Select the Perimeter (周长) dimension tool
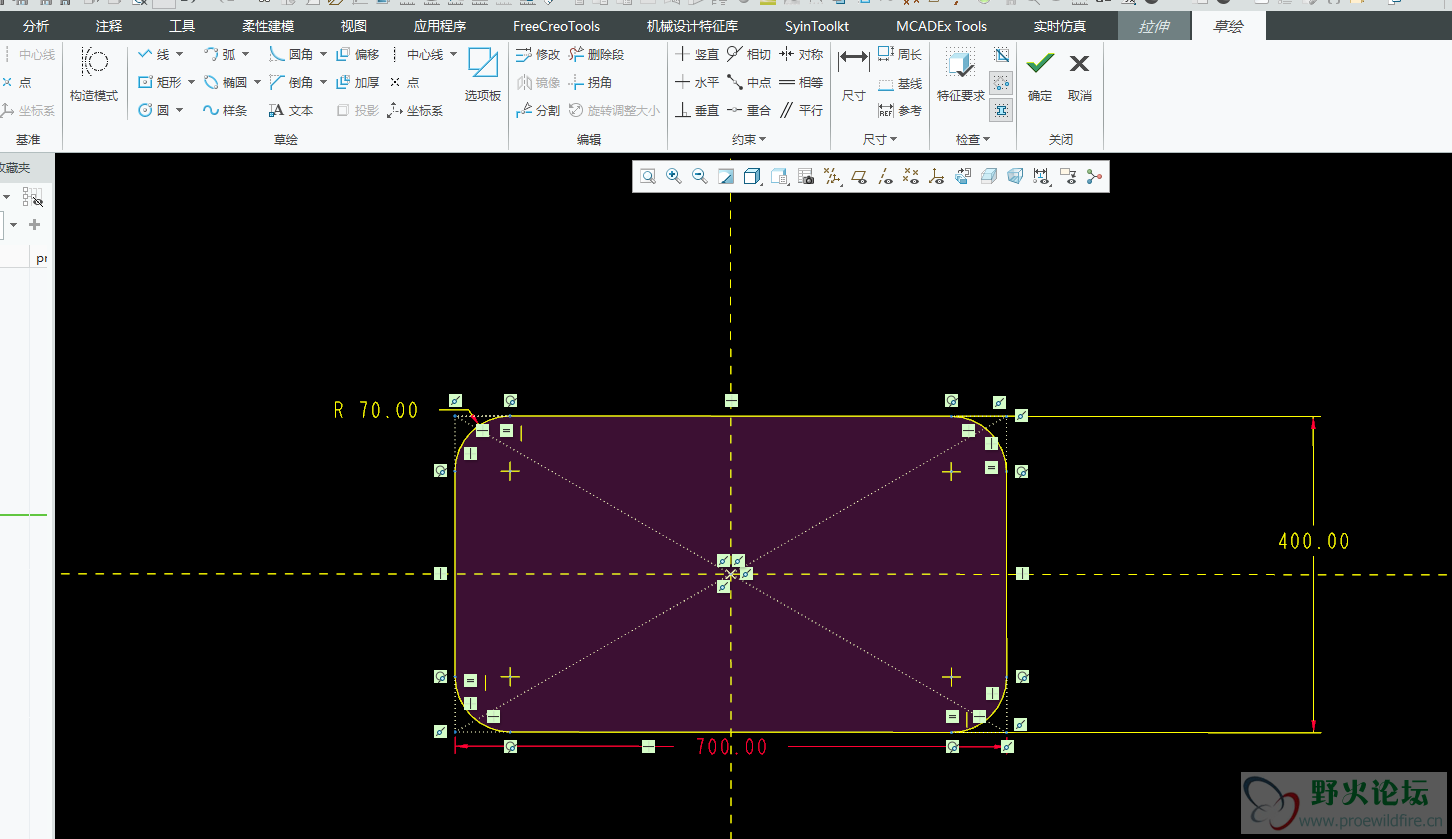The height and width of the screenshot is (839, 1452). (900, 54)
